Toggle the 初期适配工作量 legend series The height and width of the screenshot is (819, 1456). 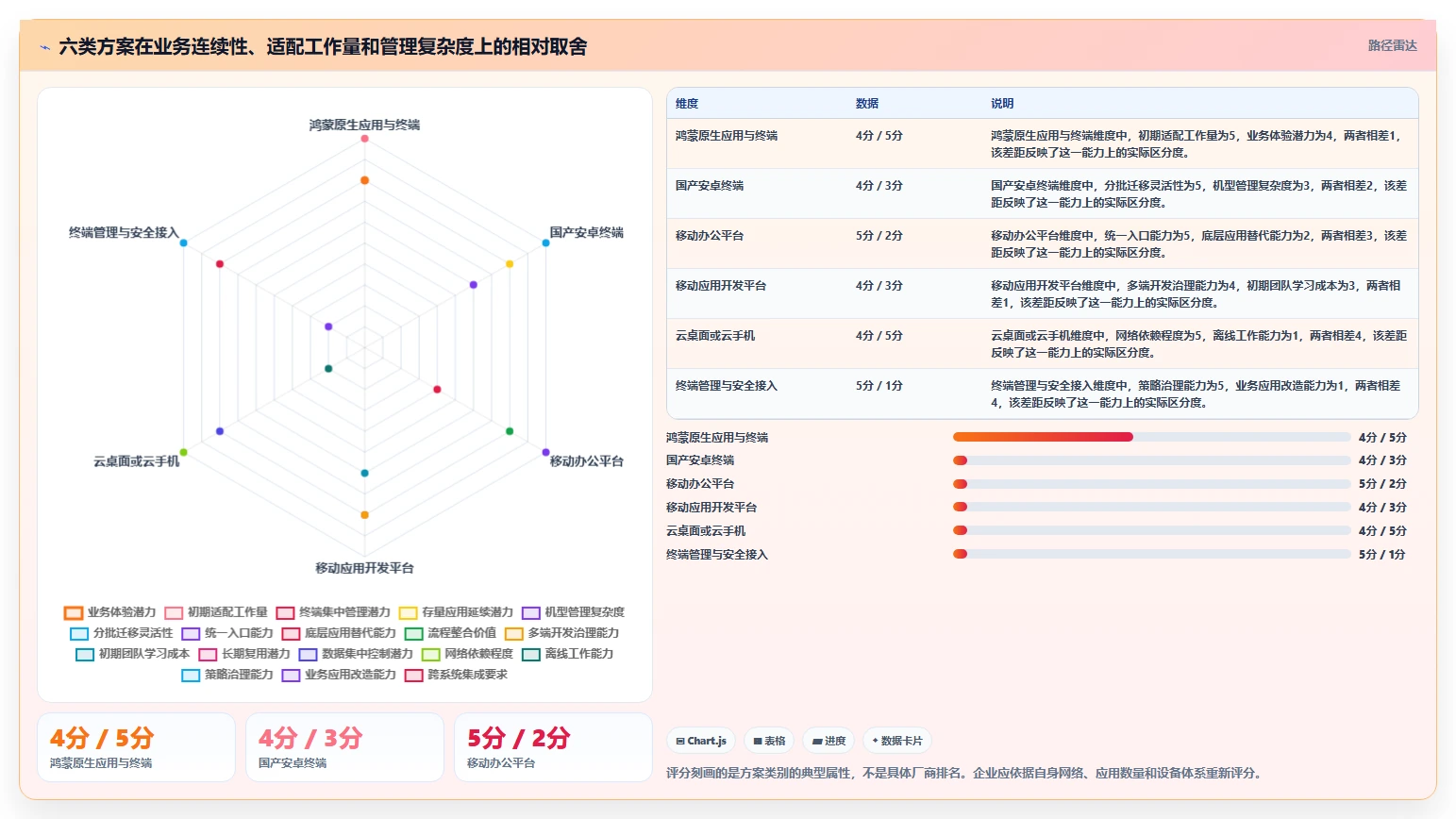click(216, 612)
